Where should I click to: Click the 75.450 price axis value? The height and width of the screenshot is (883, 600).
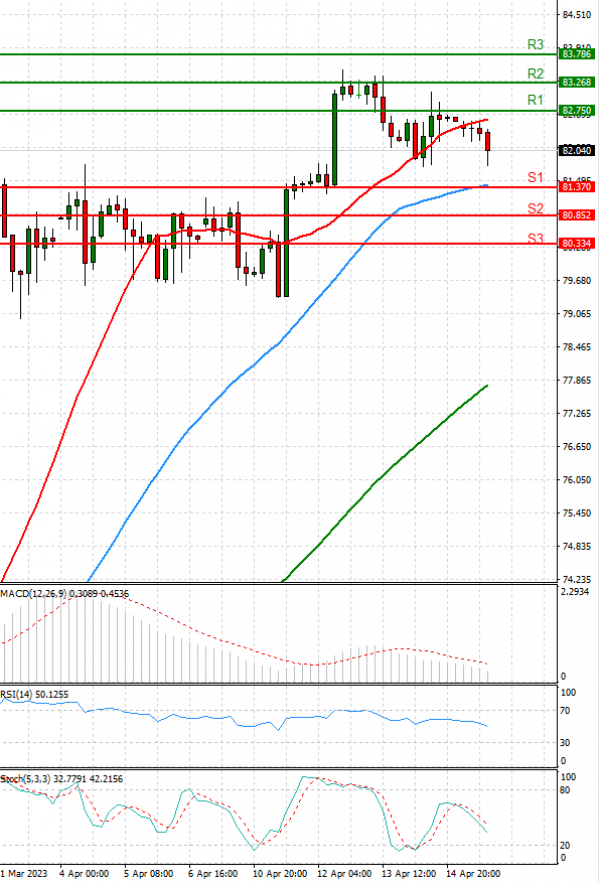coord(577,513)
